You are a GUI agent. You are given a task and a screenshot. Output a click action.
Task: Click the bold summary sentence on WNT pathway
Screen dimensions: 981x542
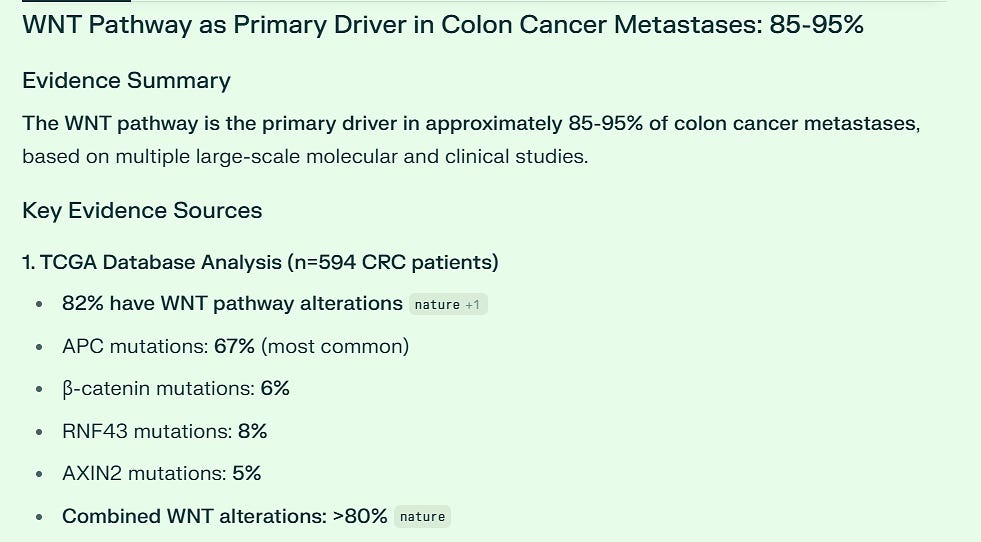[471, 123]
